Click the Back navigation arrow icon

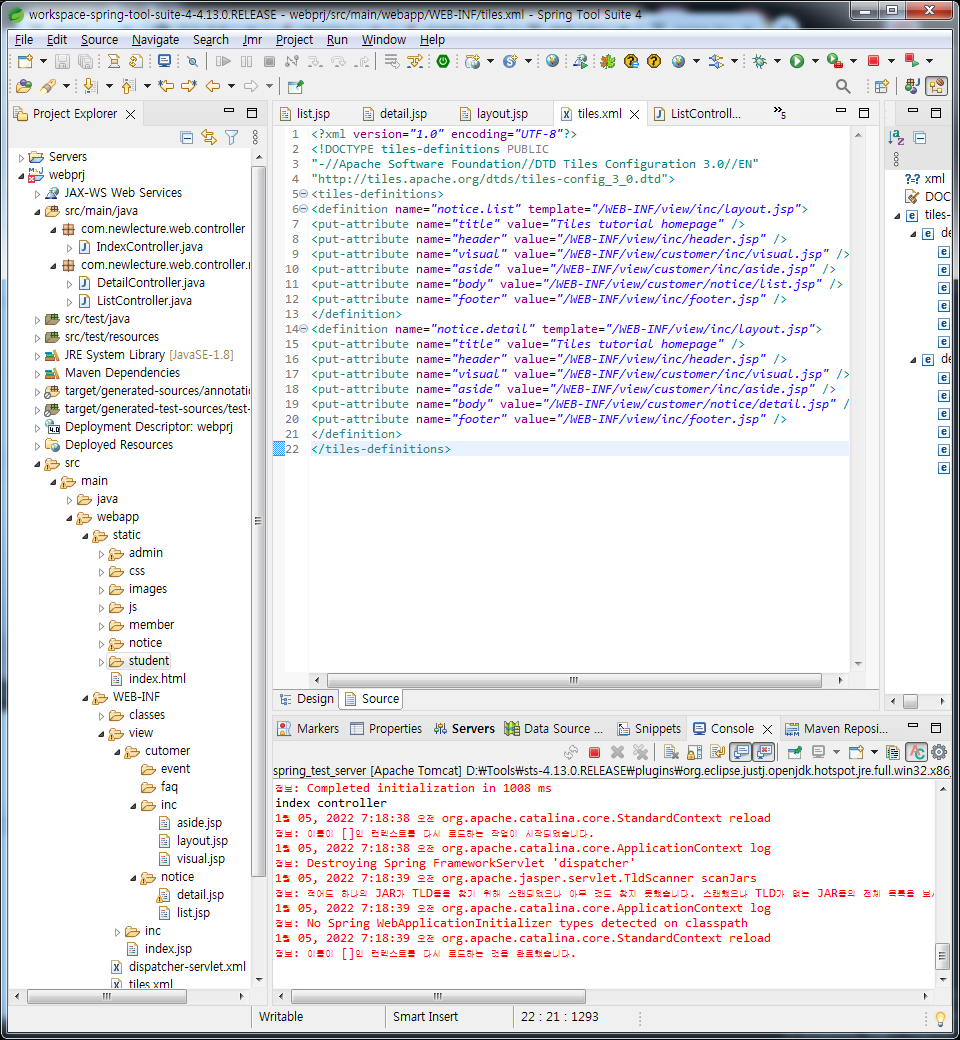213,86
